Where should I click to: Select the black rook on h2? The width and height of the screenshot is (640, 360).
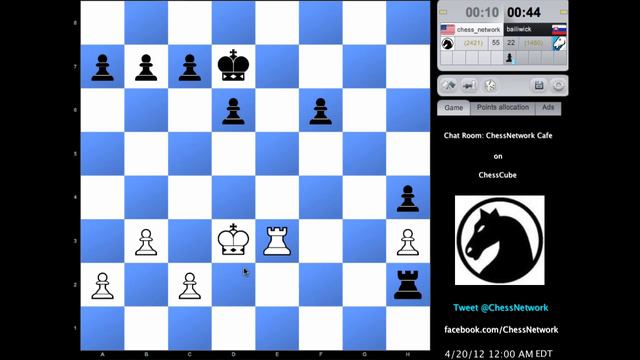click(x=408, y=284)
